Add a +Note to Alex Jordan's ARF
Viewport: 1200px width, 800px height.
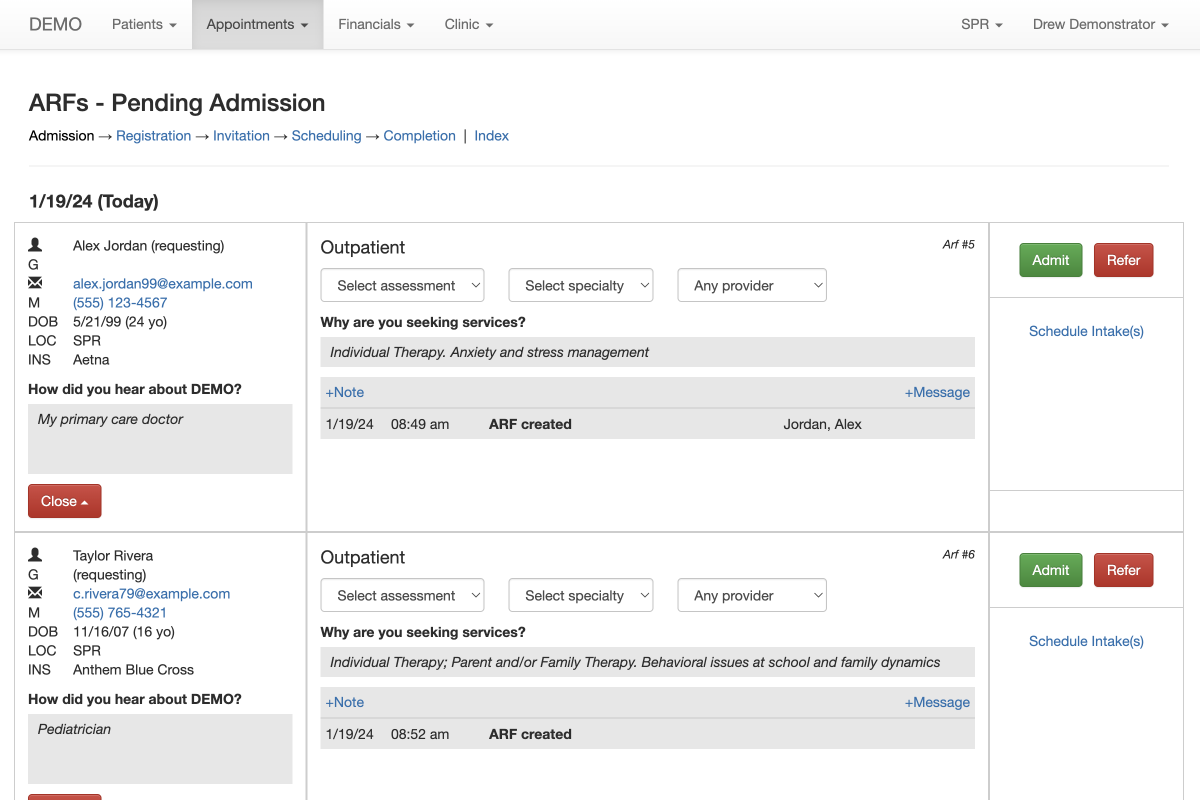345,392
